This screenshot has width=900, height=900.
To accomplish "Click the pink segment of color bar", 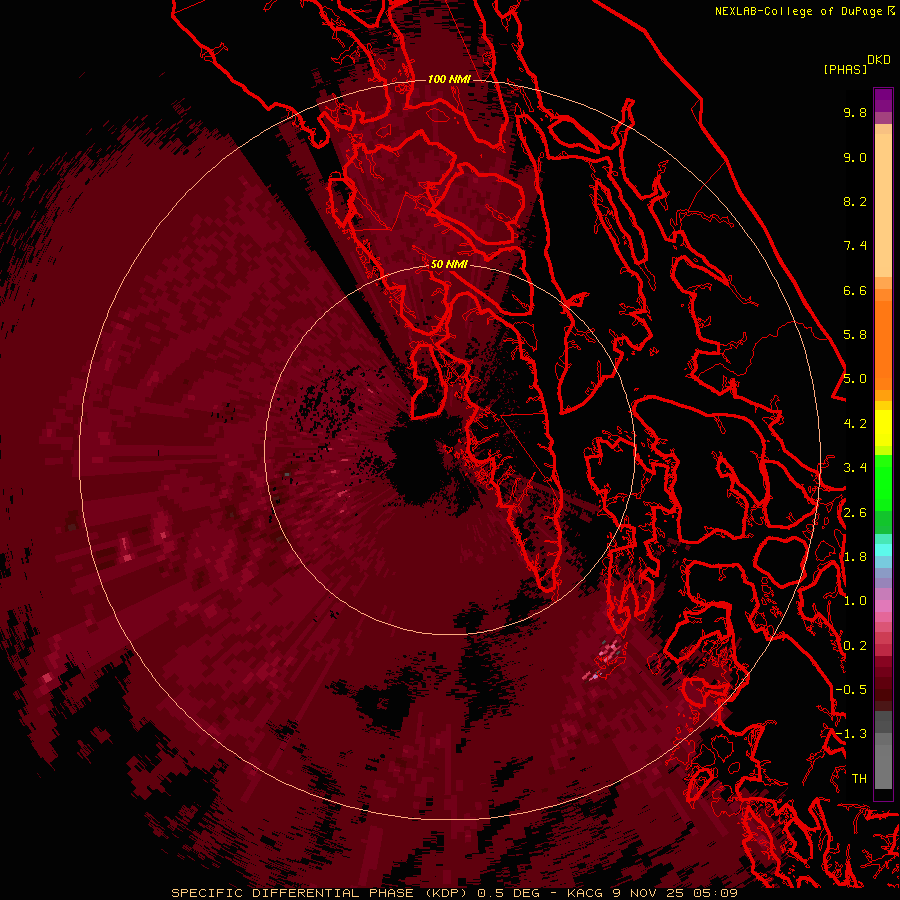I will click(883, 606).
